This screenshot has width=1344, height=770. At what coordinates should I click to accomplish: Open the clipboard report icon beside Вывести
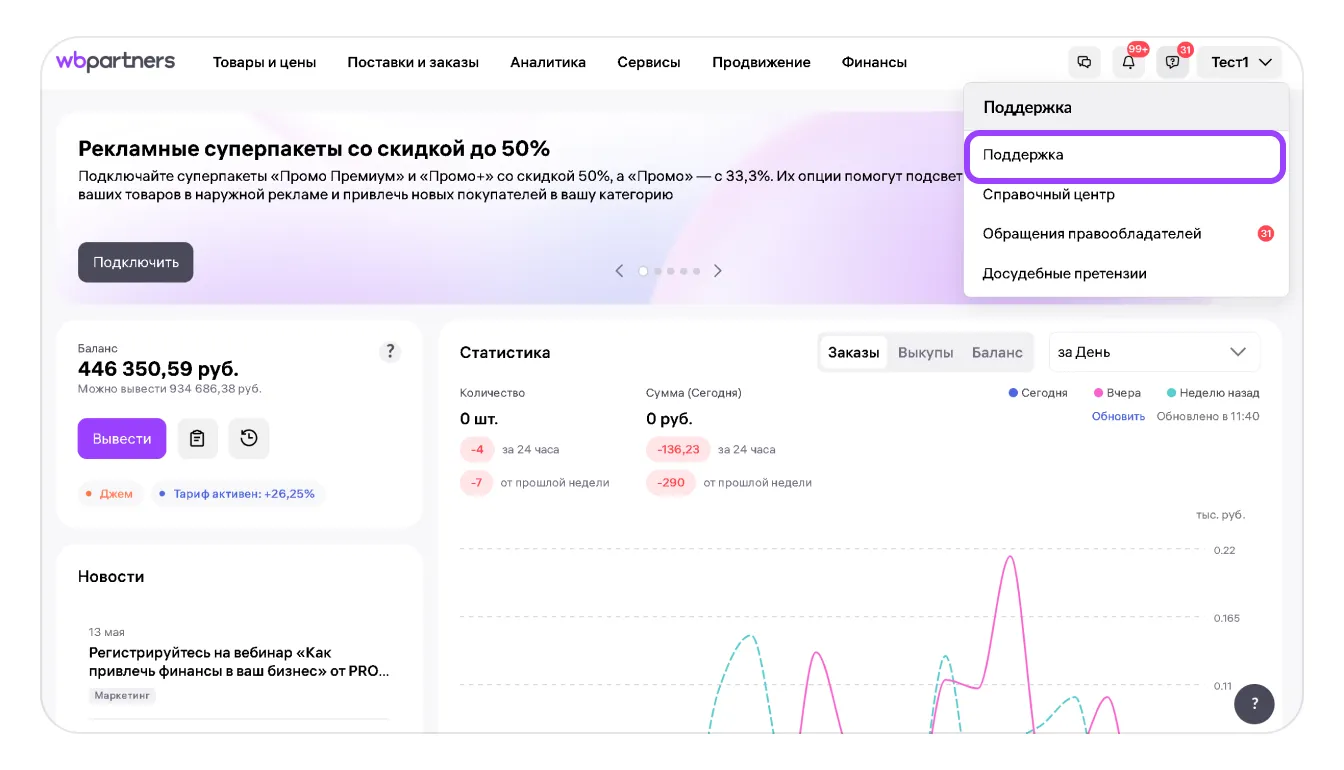coord(198,438)
